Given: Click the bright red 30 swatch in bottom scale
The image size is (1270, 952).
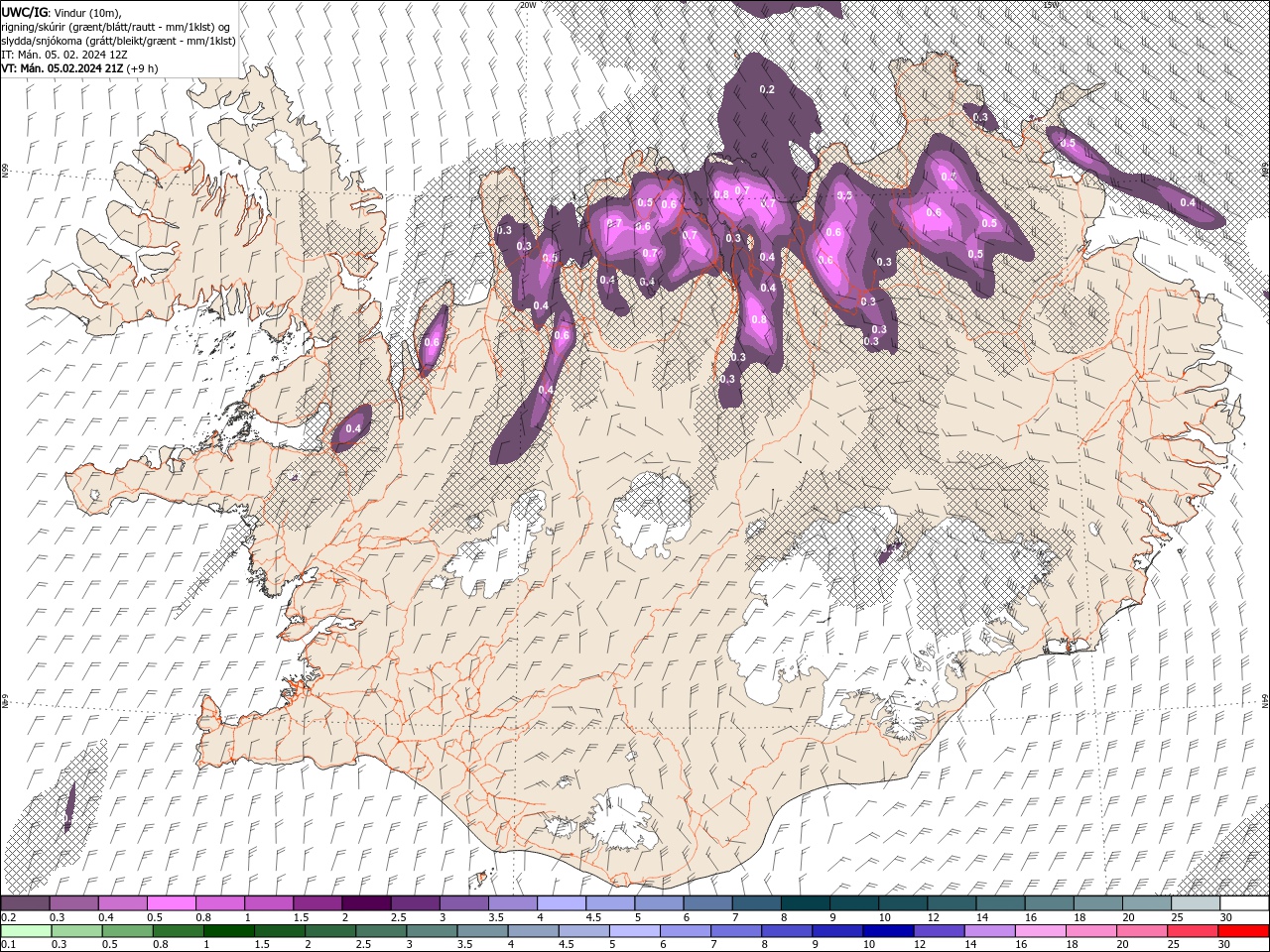Looking at the screenshot, I should pyautogui.click(x=1243, y=931).
